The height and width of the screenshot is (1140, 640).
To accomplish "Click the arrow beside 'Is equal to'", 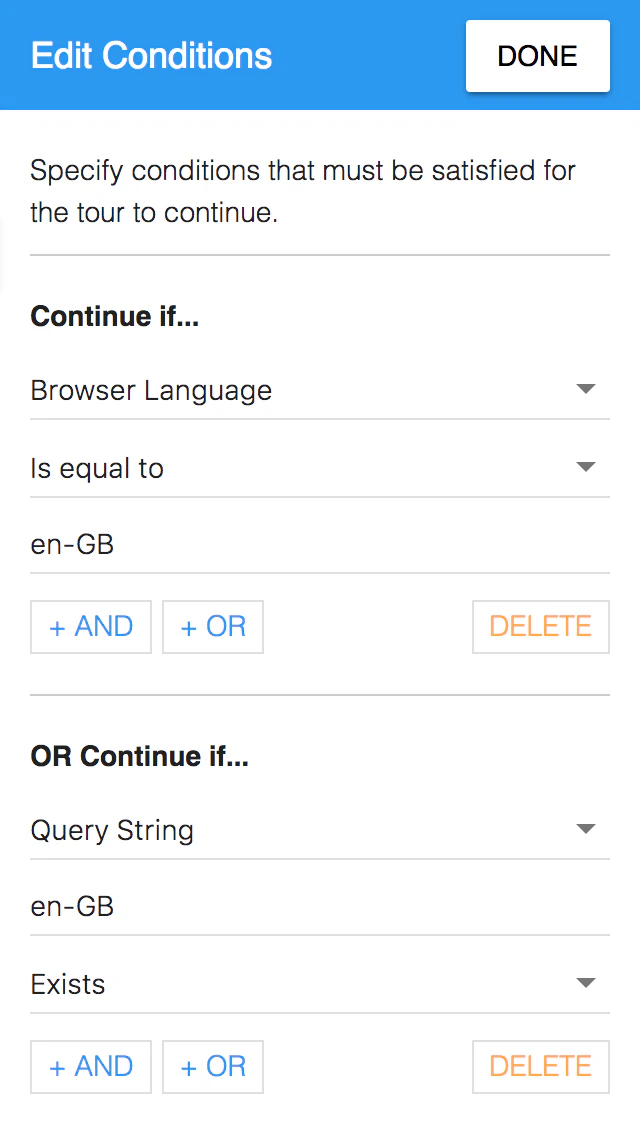I will point(586,468).
